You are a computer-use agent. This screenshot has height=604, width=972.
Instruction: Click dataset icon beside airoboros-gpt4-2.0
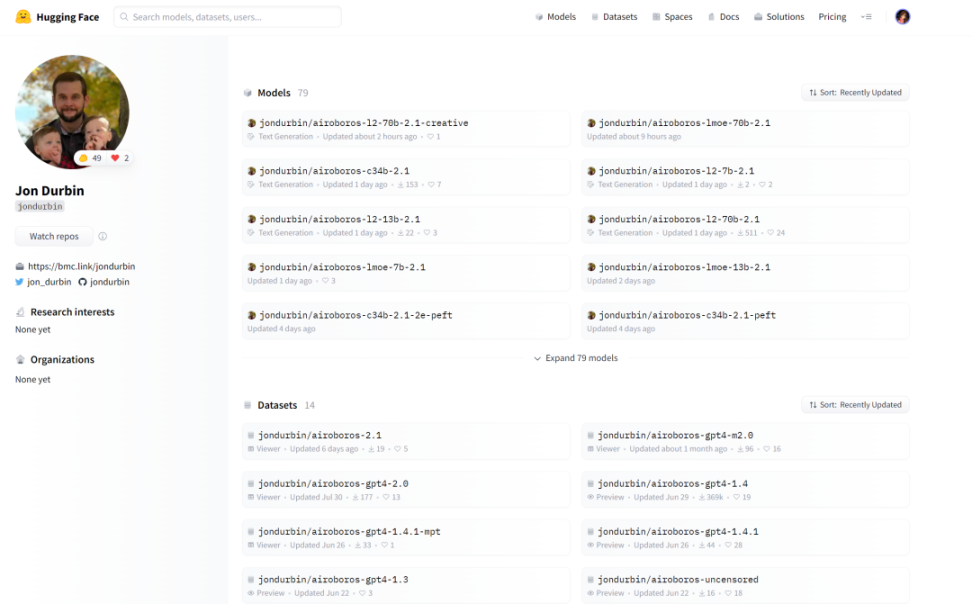tap(251, 484)
